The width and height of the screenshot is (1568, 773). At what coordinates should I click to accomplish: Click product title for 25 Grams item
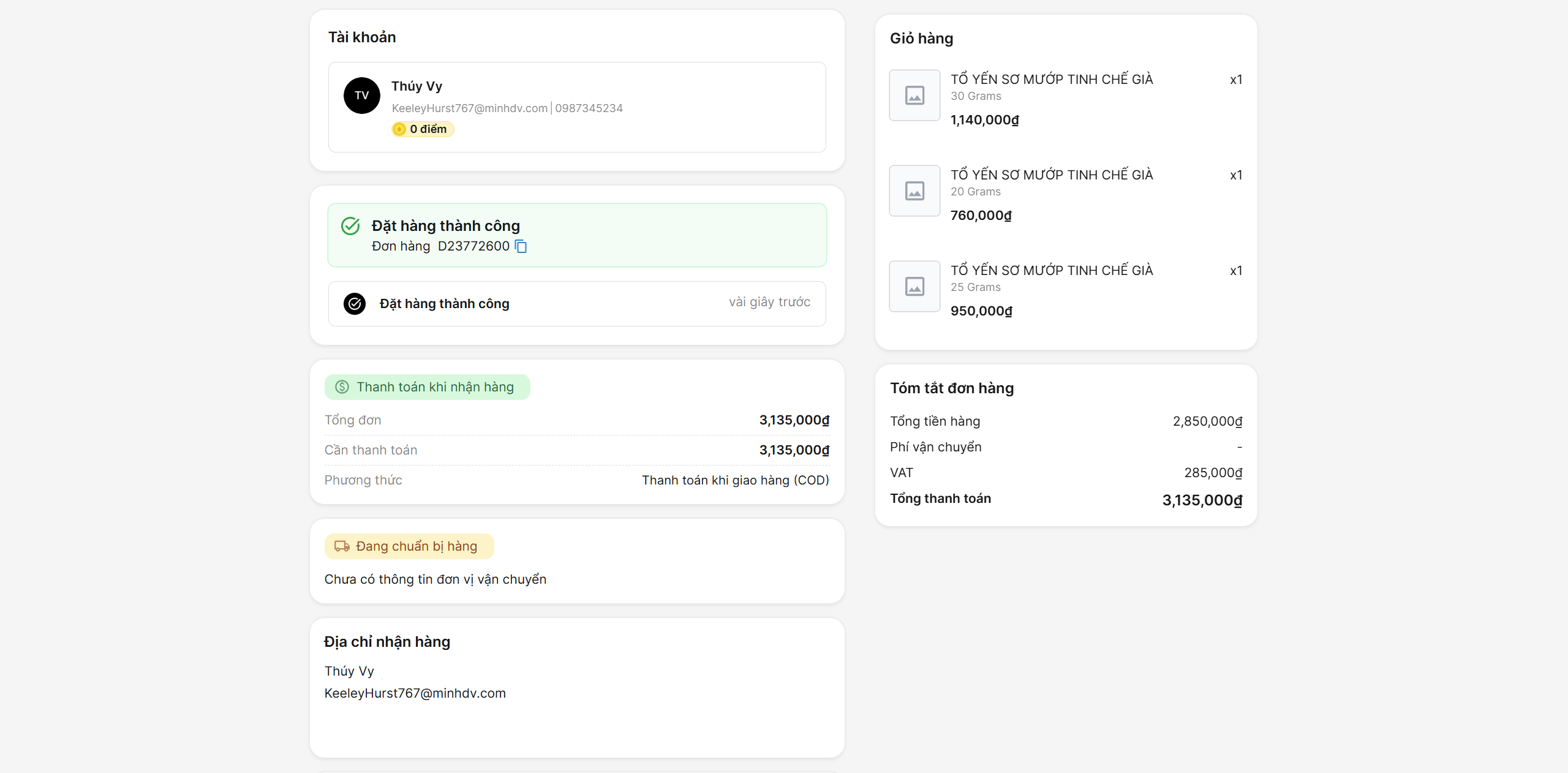(1051, 271)
